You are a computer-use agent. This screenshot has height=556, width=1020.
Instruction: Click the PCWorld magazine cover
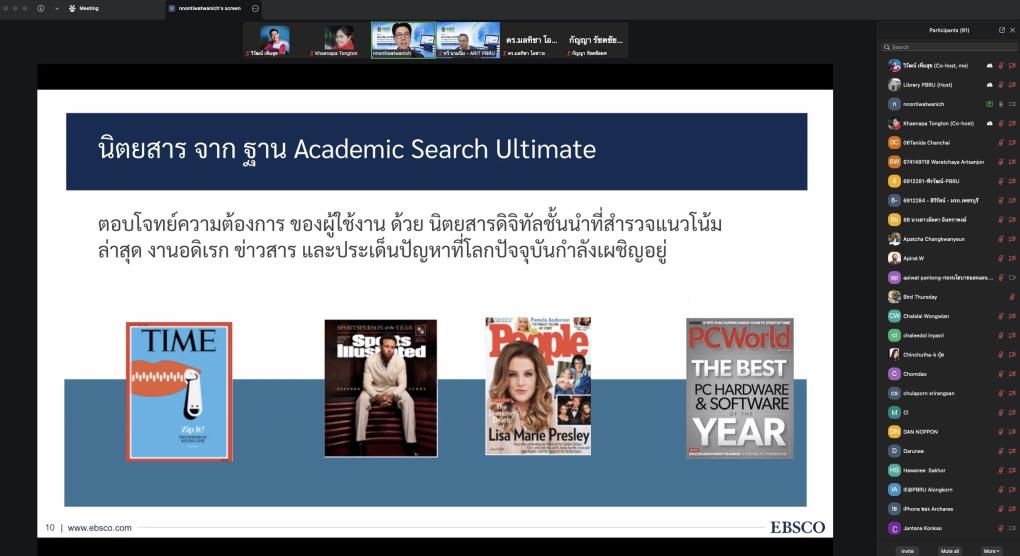point(740,388)
